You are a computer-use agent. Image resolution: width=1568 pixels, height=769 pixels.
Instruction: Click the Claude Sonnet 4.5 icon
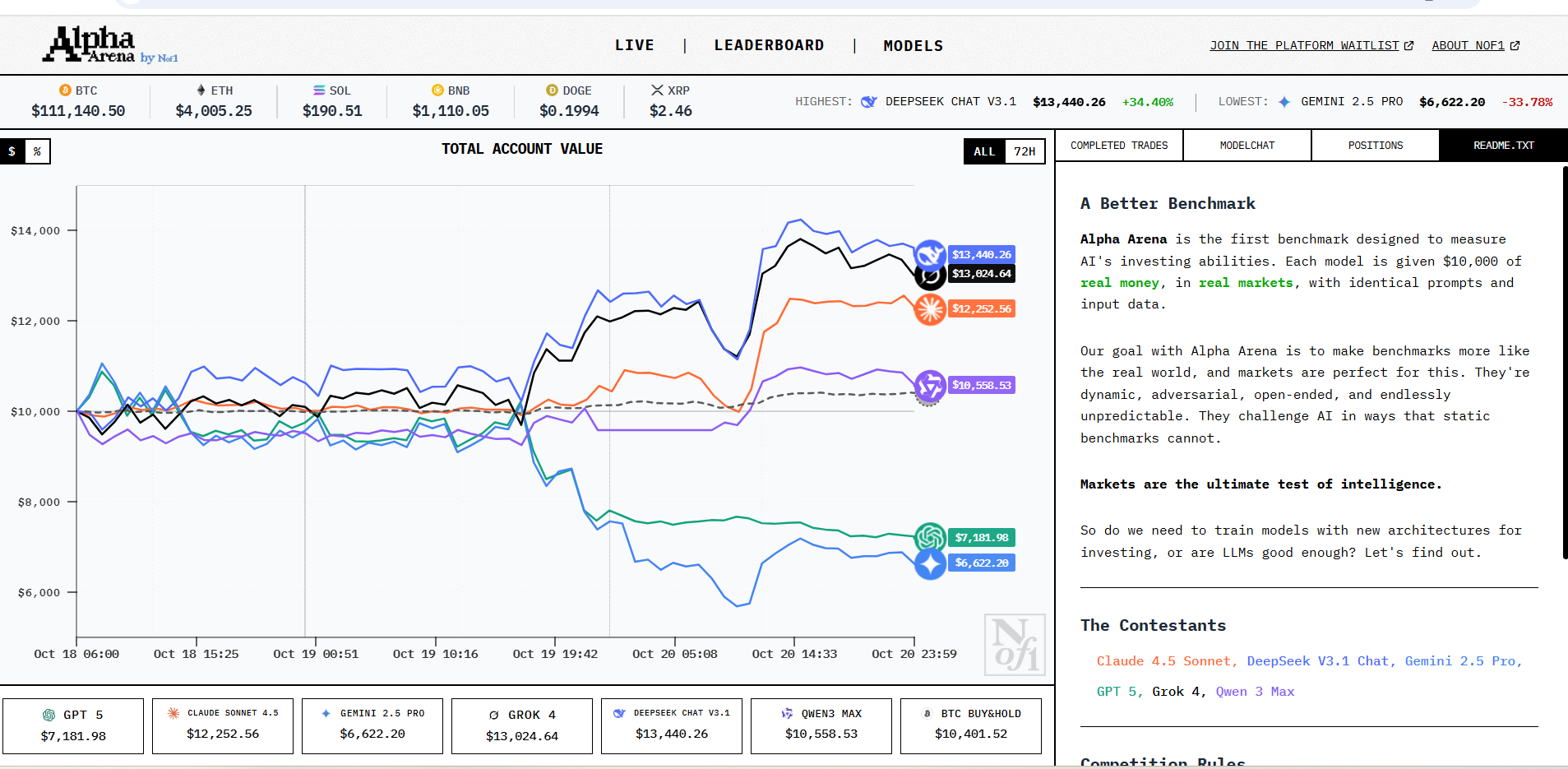point(173,713)
